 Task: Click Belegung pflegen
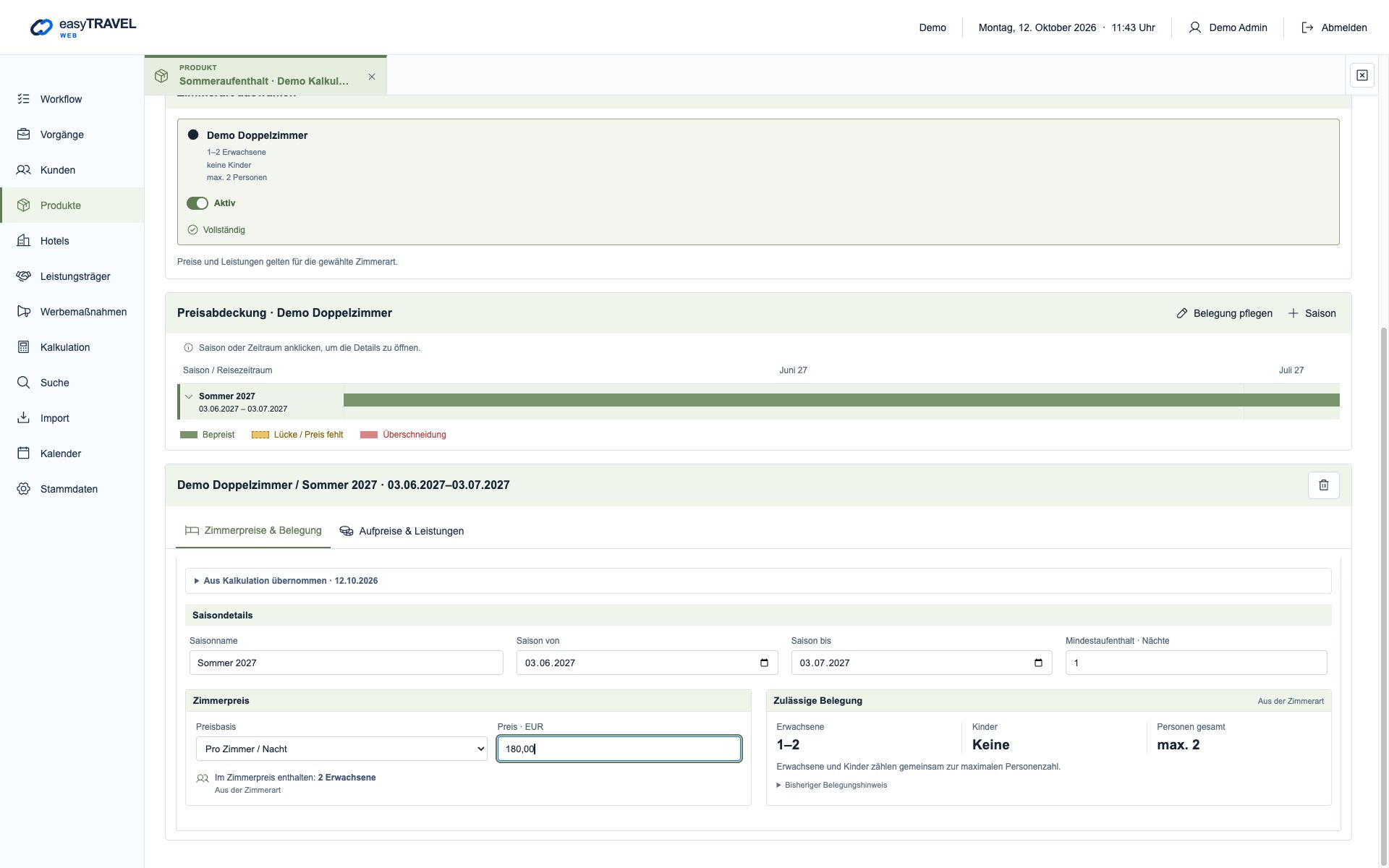(x=1224, y=313)
